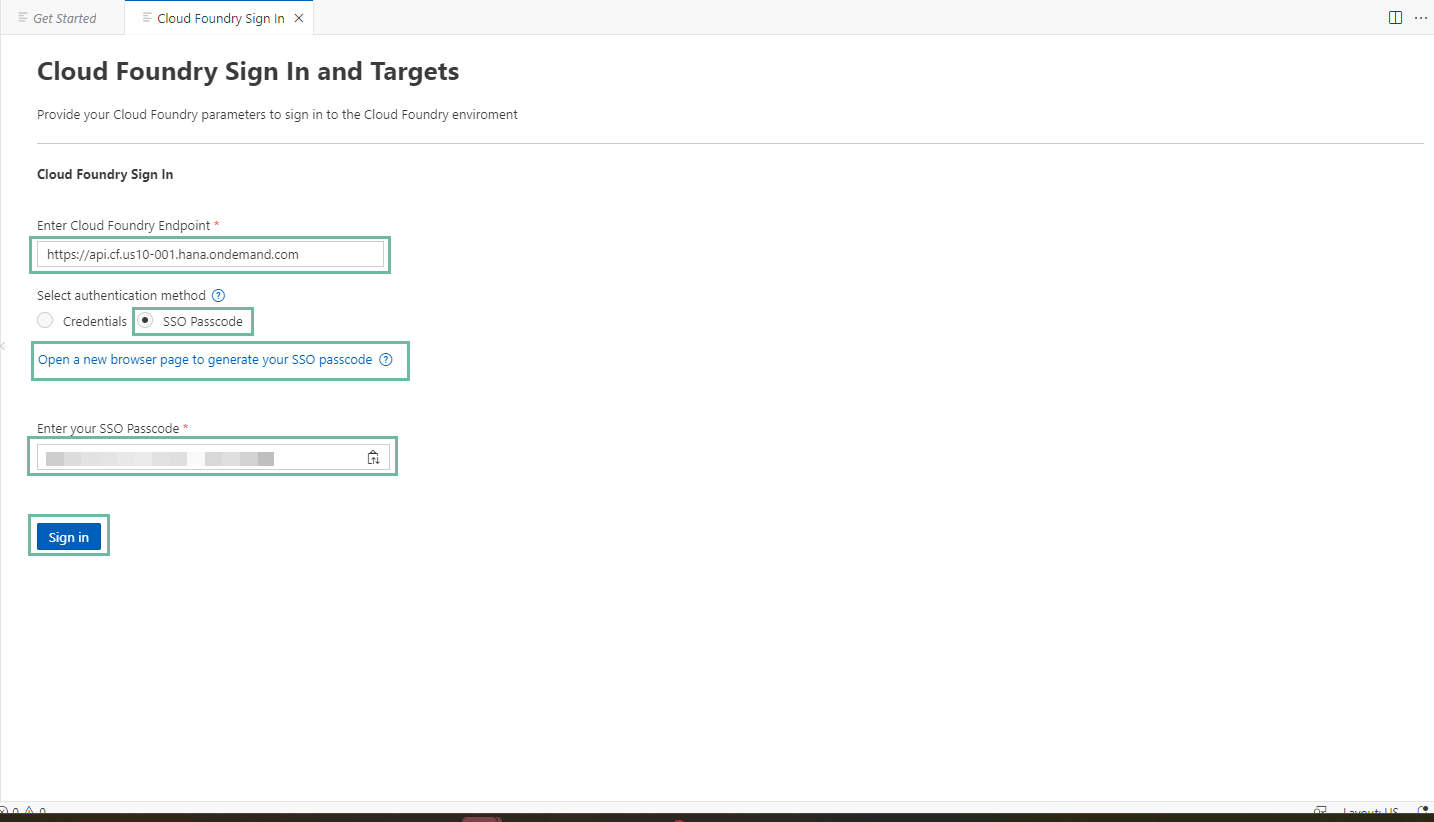Select the Credentials radio button
The height and width of the screenshot is (822, 1434).
44,320
